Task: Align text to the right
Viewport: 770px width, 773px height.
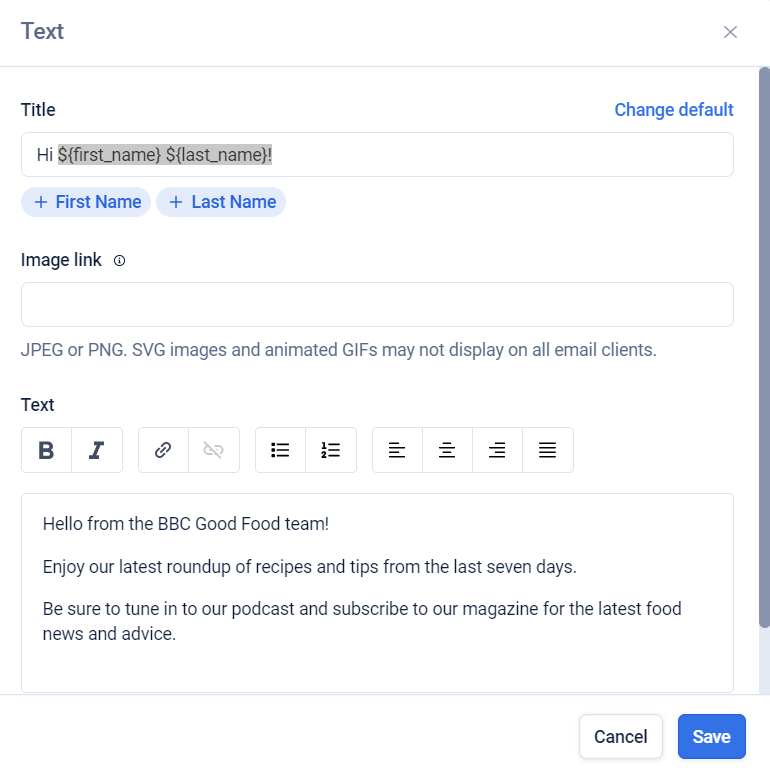Action: pos(497,450)
